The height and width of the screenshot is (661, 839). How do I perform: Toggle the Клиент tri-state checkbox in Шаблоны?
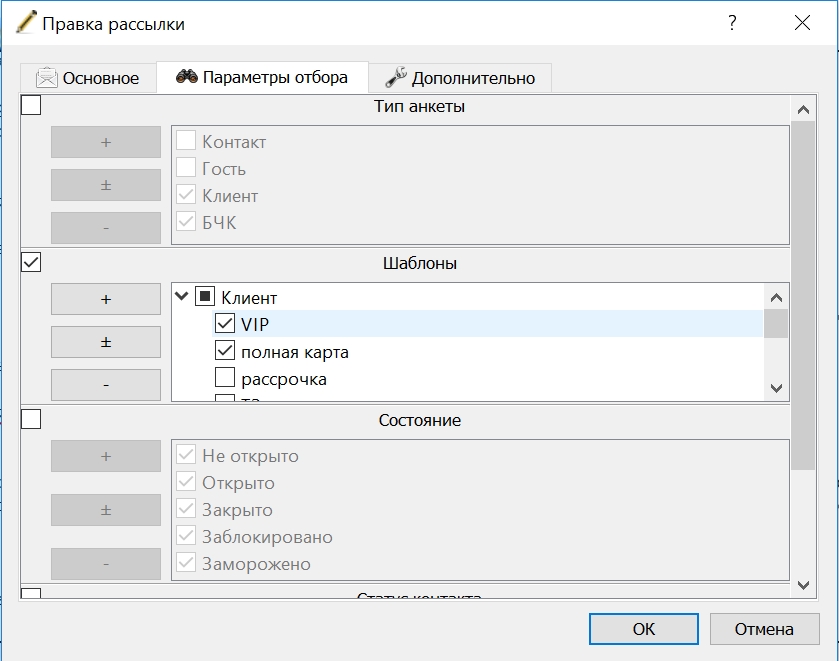(205, 296)
